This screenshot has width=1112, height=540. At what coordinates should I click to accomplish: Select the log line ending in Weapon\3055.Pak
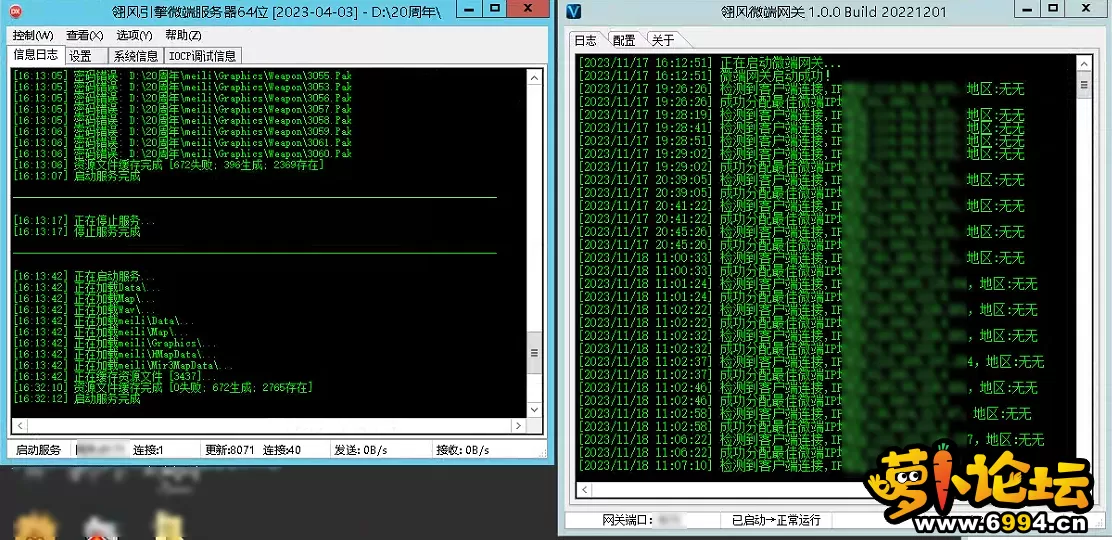(x=182, y=75)
